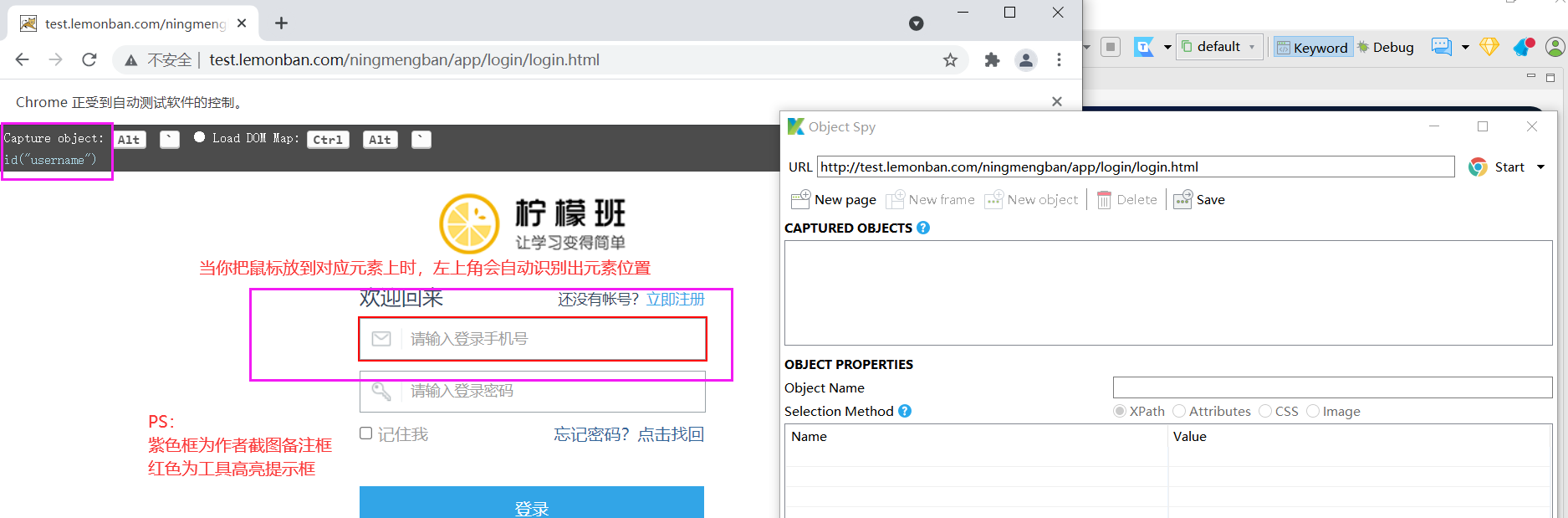The image size is (1568, 518).
Task: Open the Chrome extensions puzzle icon
Action: 992,59
